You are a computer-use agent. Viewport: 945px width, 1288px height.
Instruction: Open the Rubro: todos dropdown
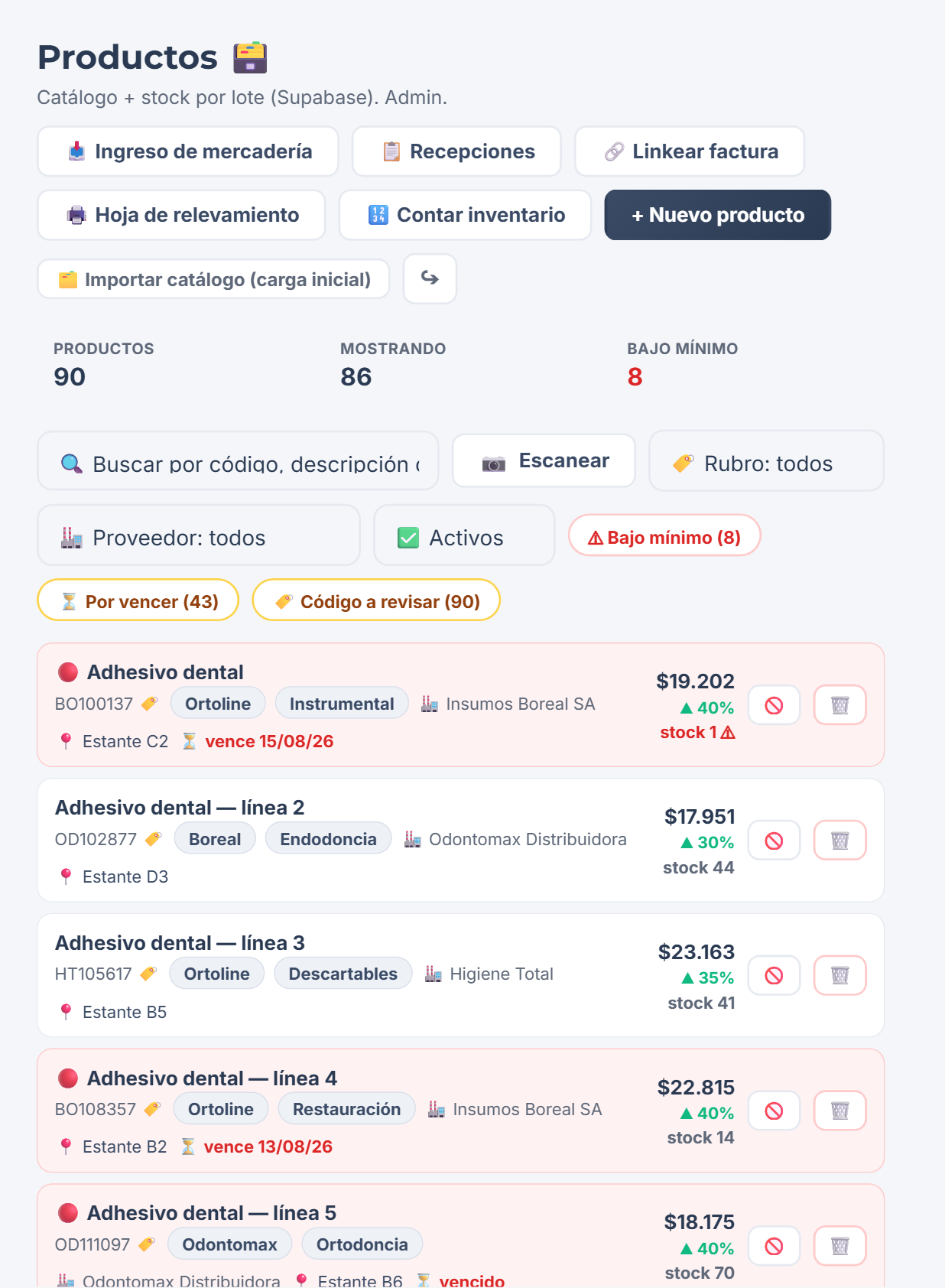767,461
